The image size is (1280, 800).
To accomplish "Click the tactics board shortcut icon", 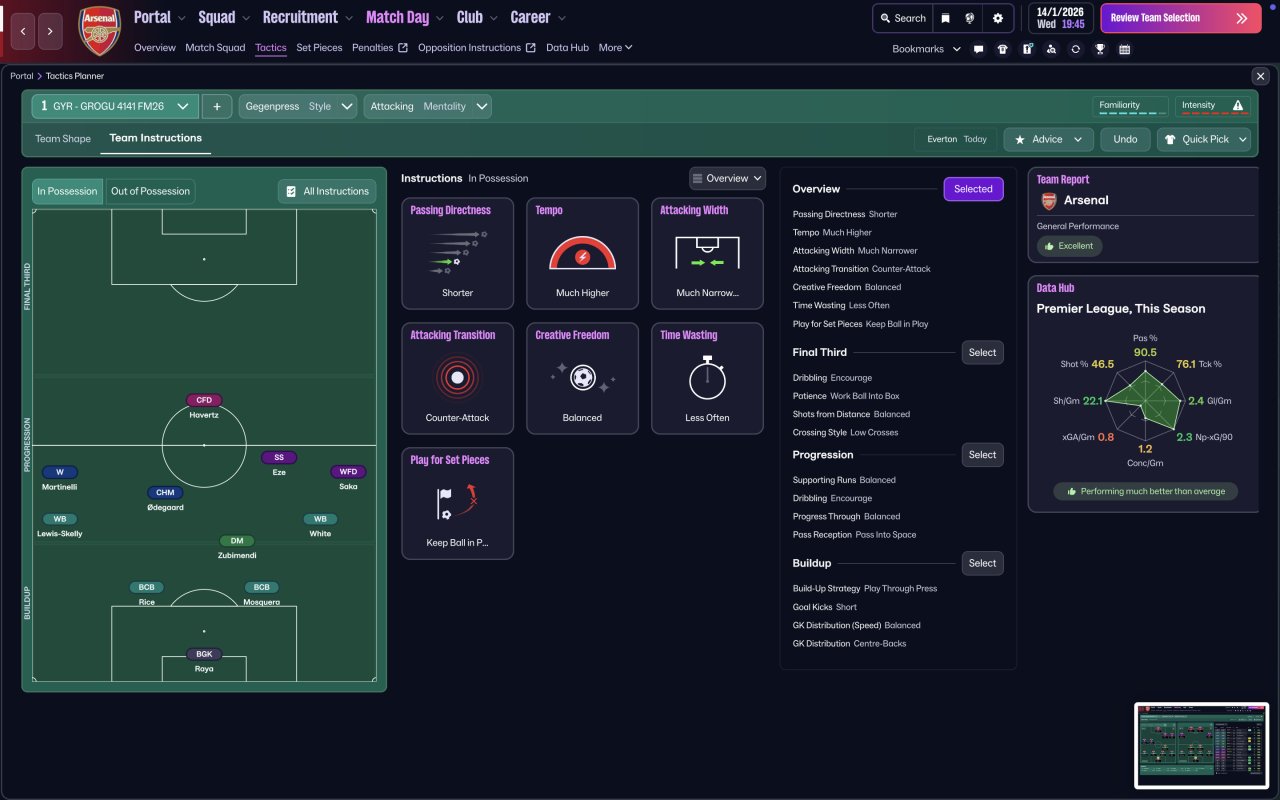I will click(1027, 49).
